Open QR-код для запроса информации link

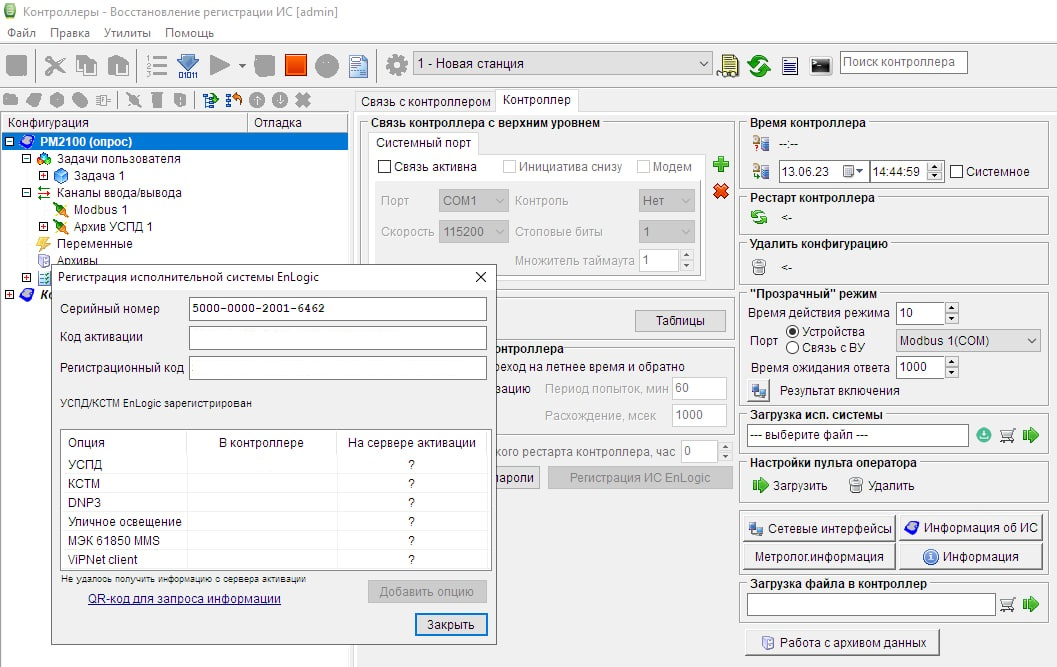point(184,598)
